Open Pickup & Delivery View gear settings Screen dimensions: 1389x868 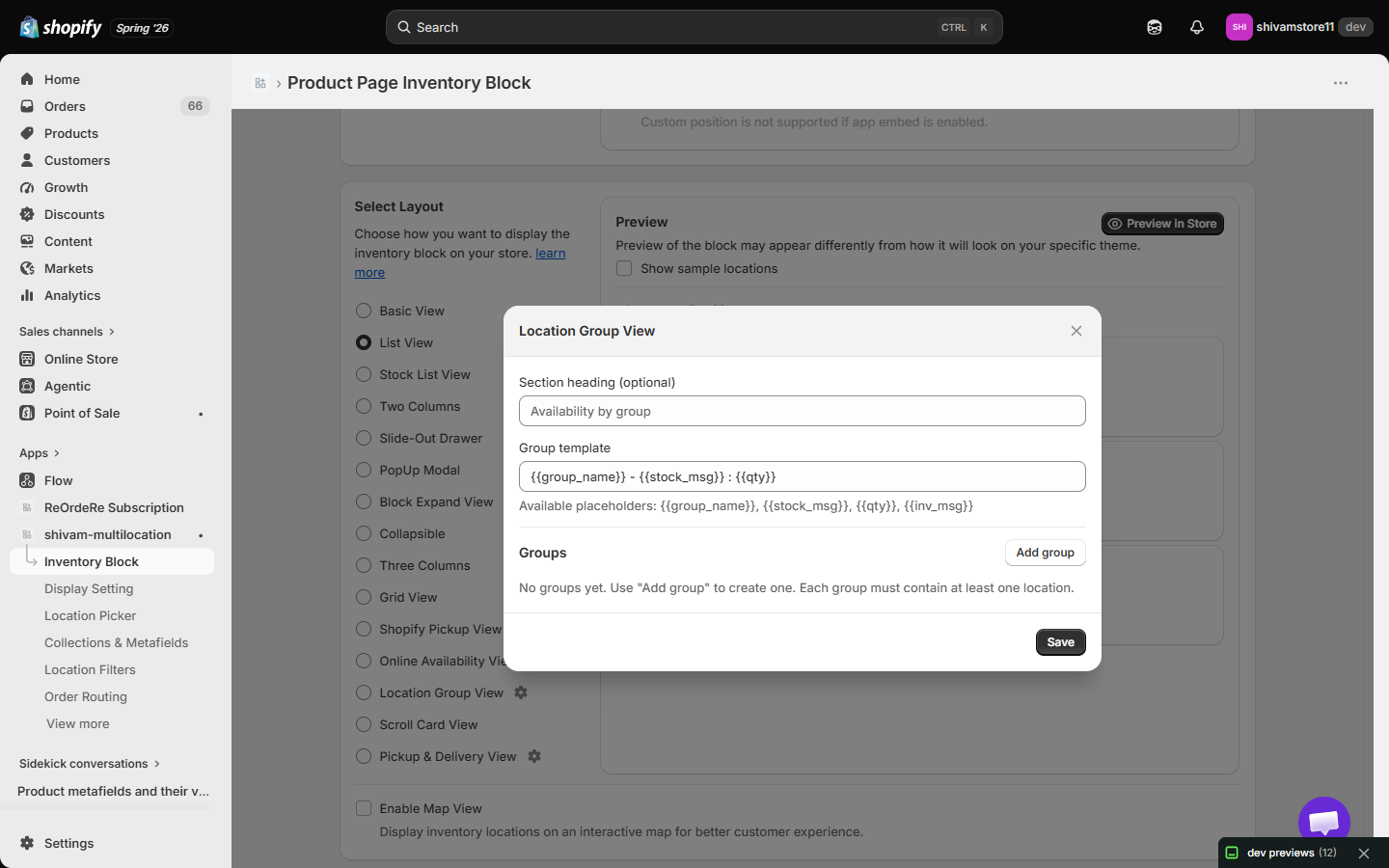coord(534,756)
